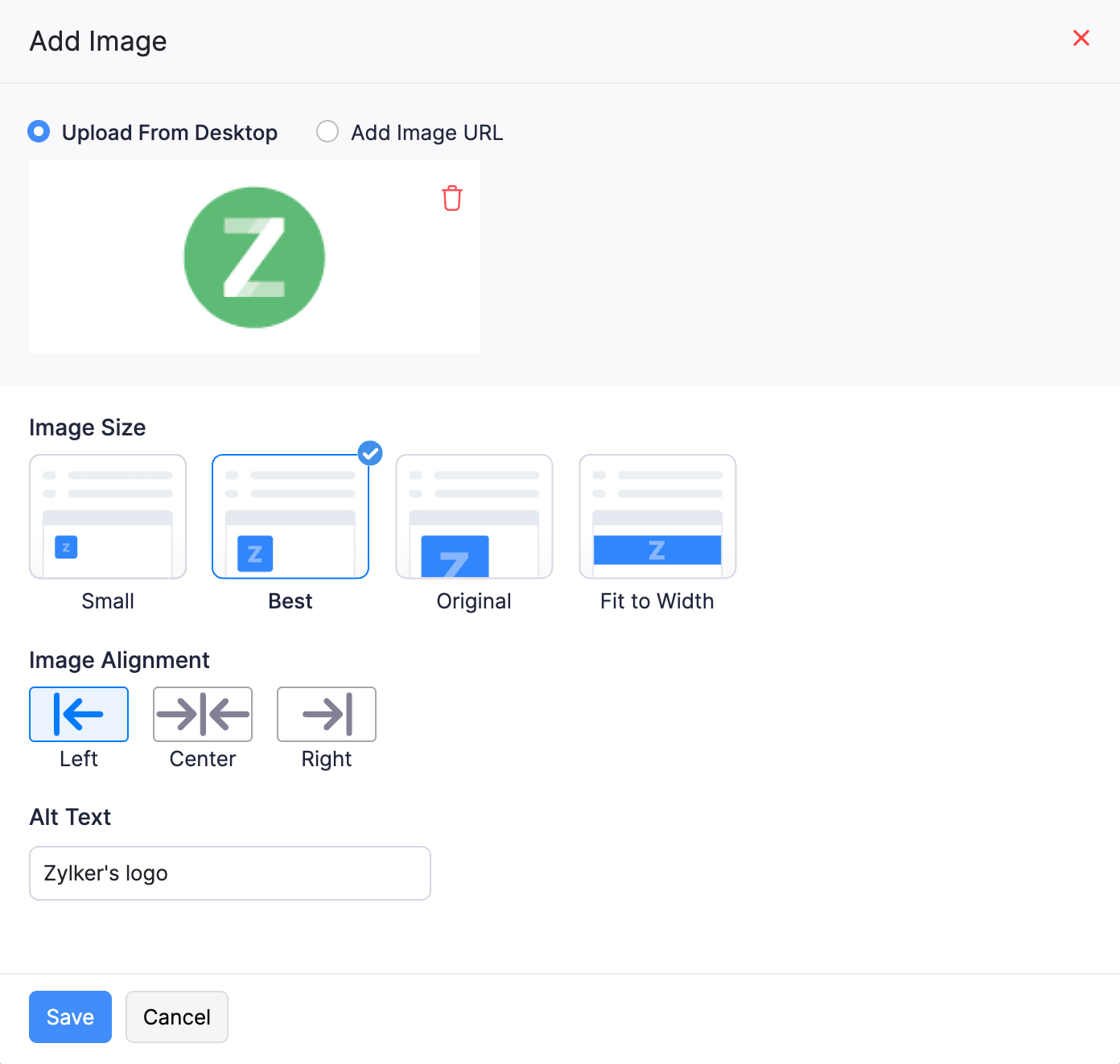Click the blue checkmark on Best size

[x=370, y=453]
